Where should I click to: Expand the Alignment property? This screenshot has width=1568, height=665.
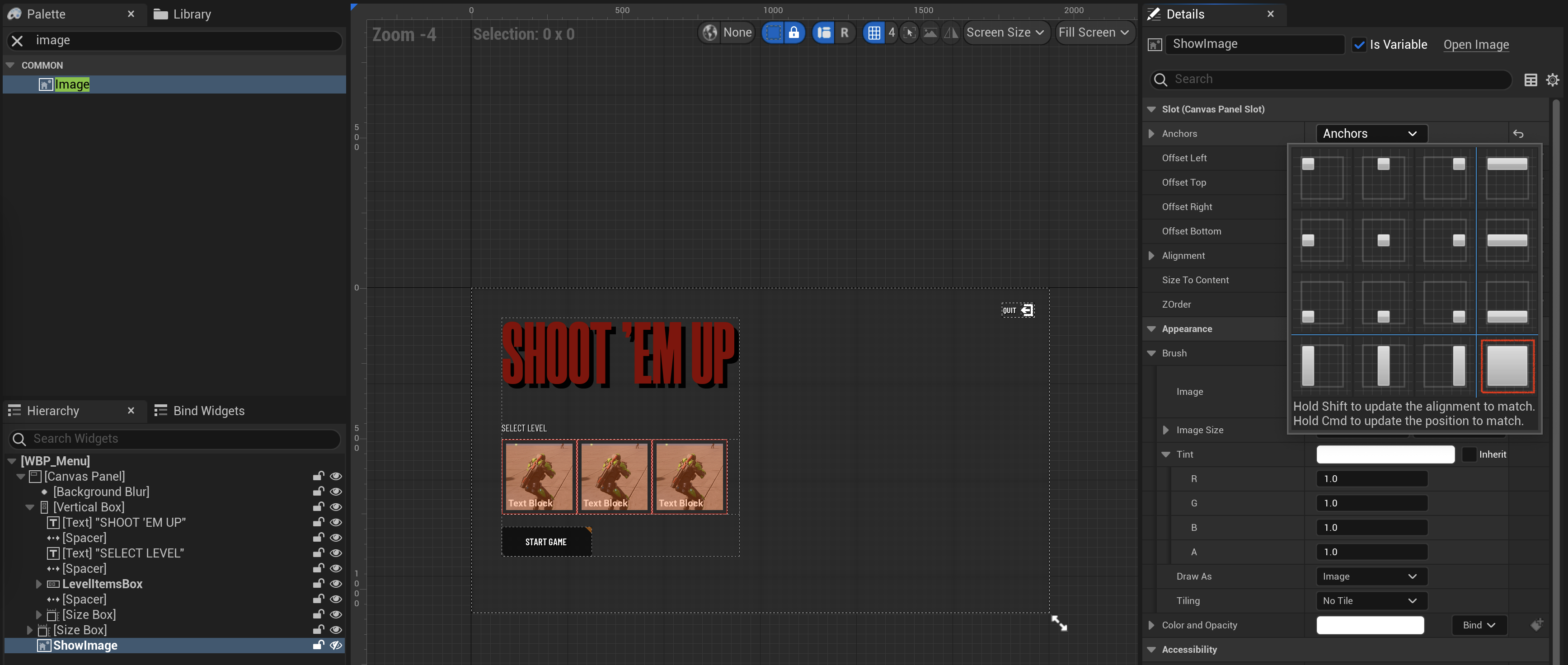(x=1151, y=256)
